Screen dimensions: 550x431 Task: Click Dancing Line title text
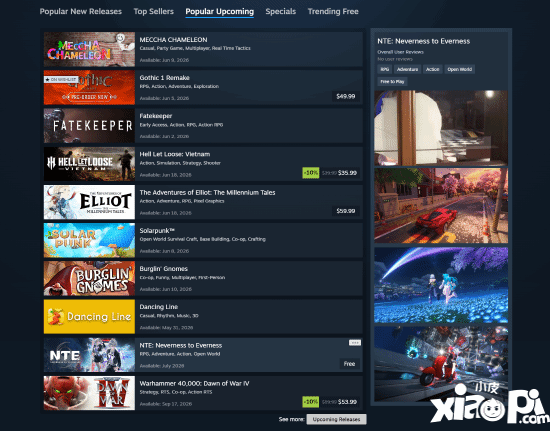coord(159,307)
